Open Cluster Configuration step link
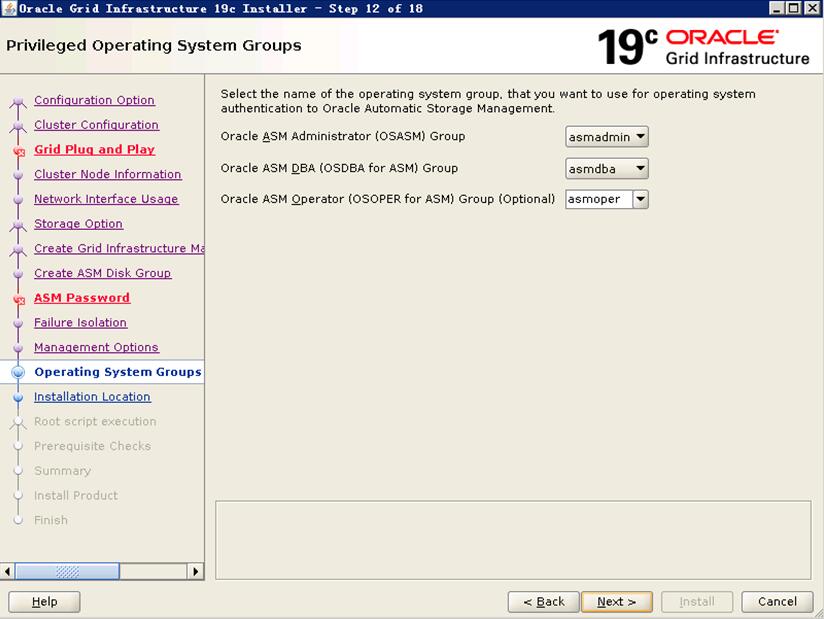 [x=96, y=125]
